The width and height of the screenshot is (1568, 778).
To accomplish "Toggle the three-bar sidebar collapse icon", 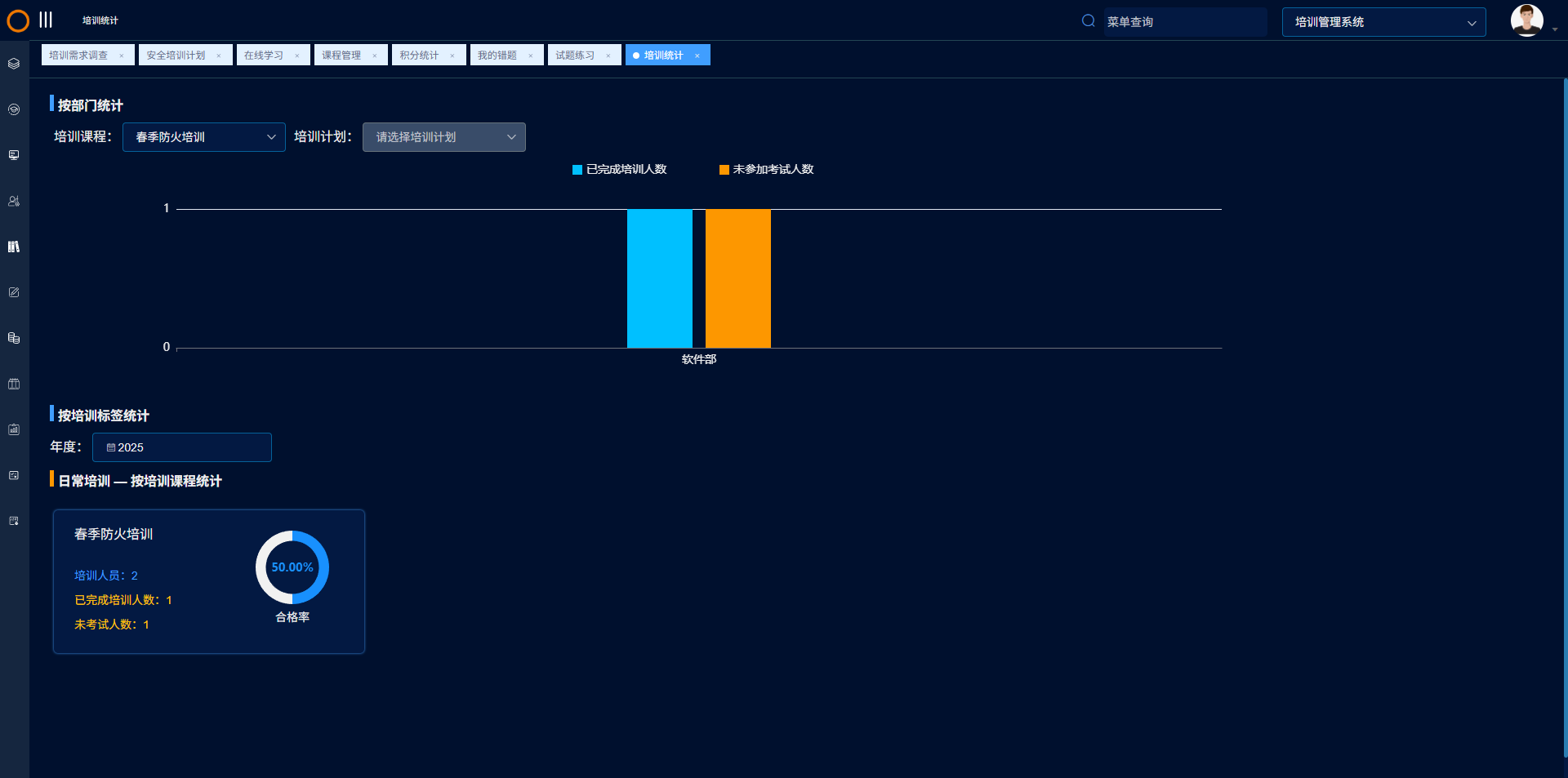I will point(46,20).
